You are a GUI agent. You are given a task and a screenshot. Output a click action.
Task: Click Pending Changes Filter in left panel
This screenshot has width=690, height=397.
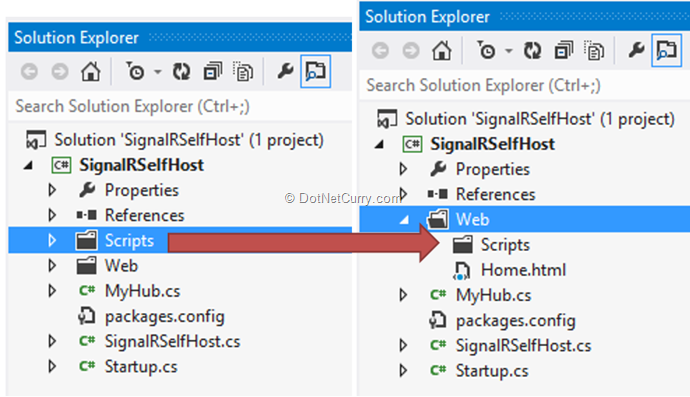tap(136, 71)
